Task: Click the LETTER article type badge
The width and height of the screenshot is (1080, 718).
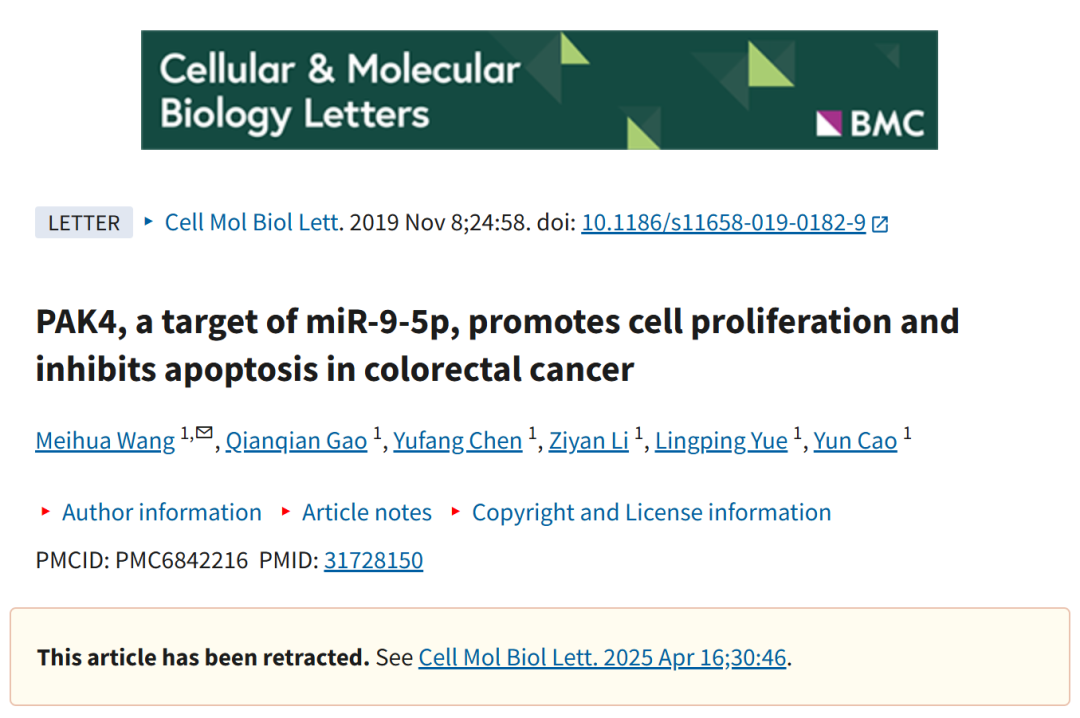Action: pyautogui.click(x=84, y=223)
